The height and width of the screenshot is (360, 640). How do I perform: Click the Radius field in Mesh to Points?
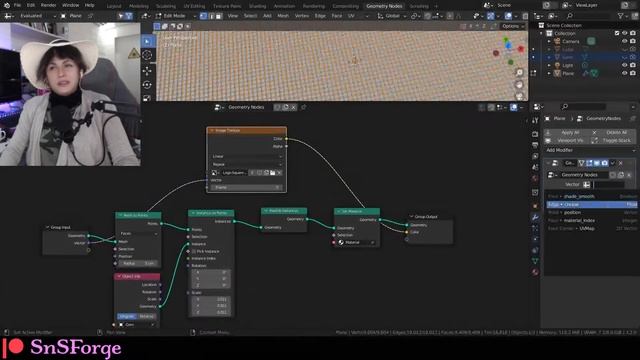[139, 264]
